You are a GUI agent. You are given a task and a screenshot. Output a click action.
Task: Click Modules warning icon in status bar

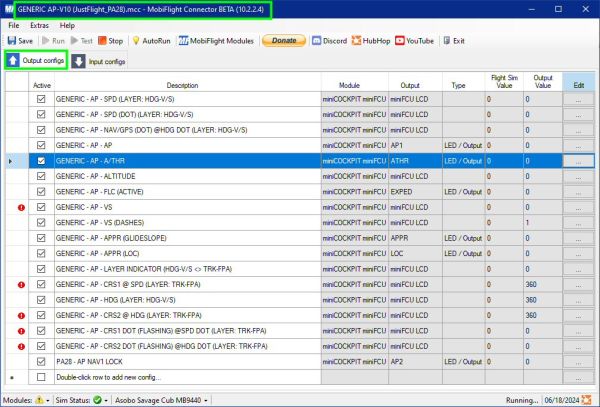click(x=39, y=400)
